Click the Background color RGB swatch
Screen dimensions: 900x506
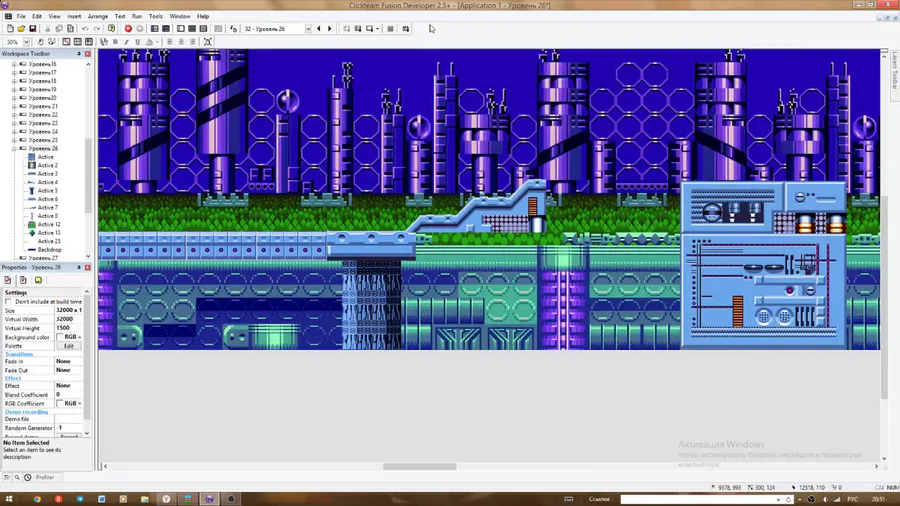(x=60, y=337)
